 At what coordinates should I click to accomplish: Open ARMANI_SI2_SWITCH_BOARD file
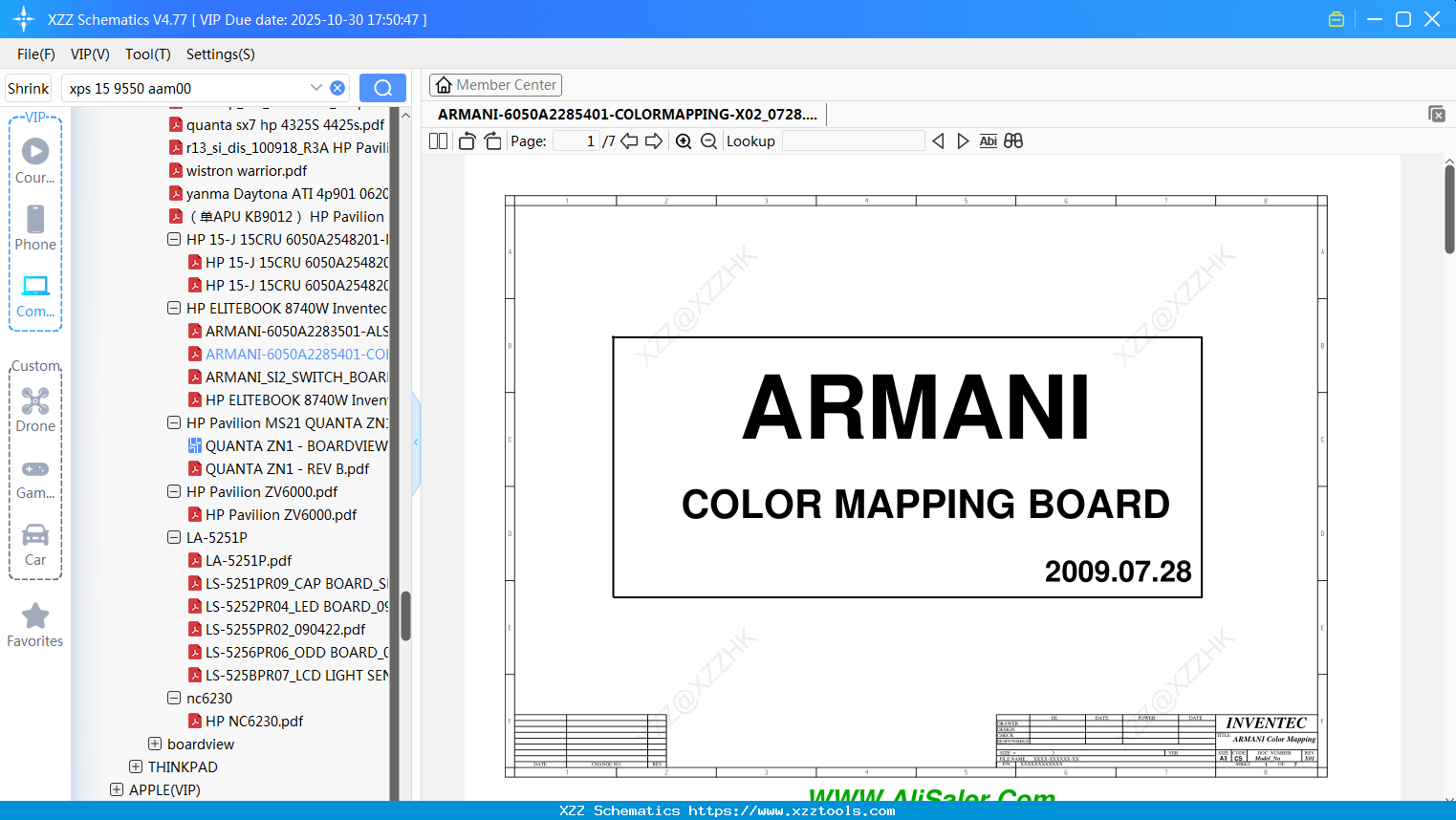tap(288, 378)
